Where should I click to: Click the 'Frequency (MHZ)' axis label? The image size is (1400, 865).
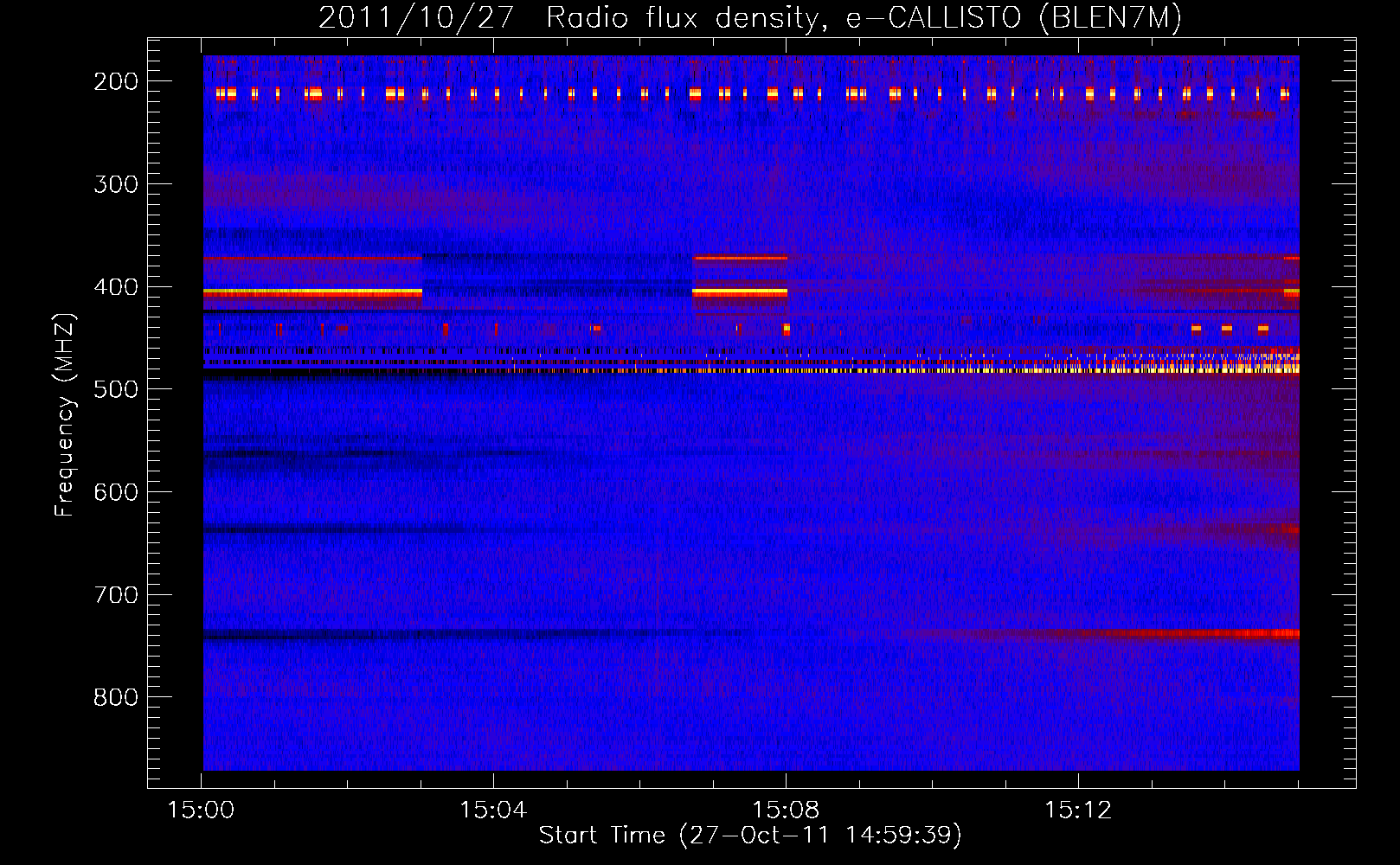coord(64,414)
